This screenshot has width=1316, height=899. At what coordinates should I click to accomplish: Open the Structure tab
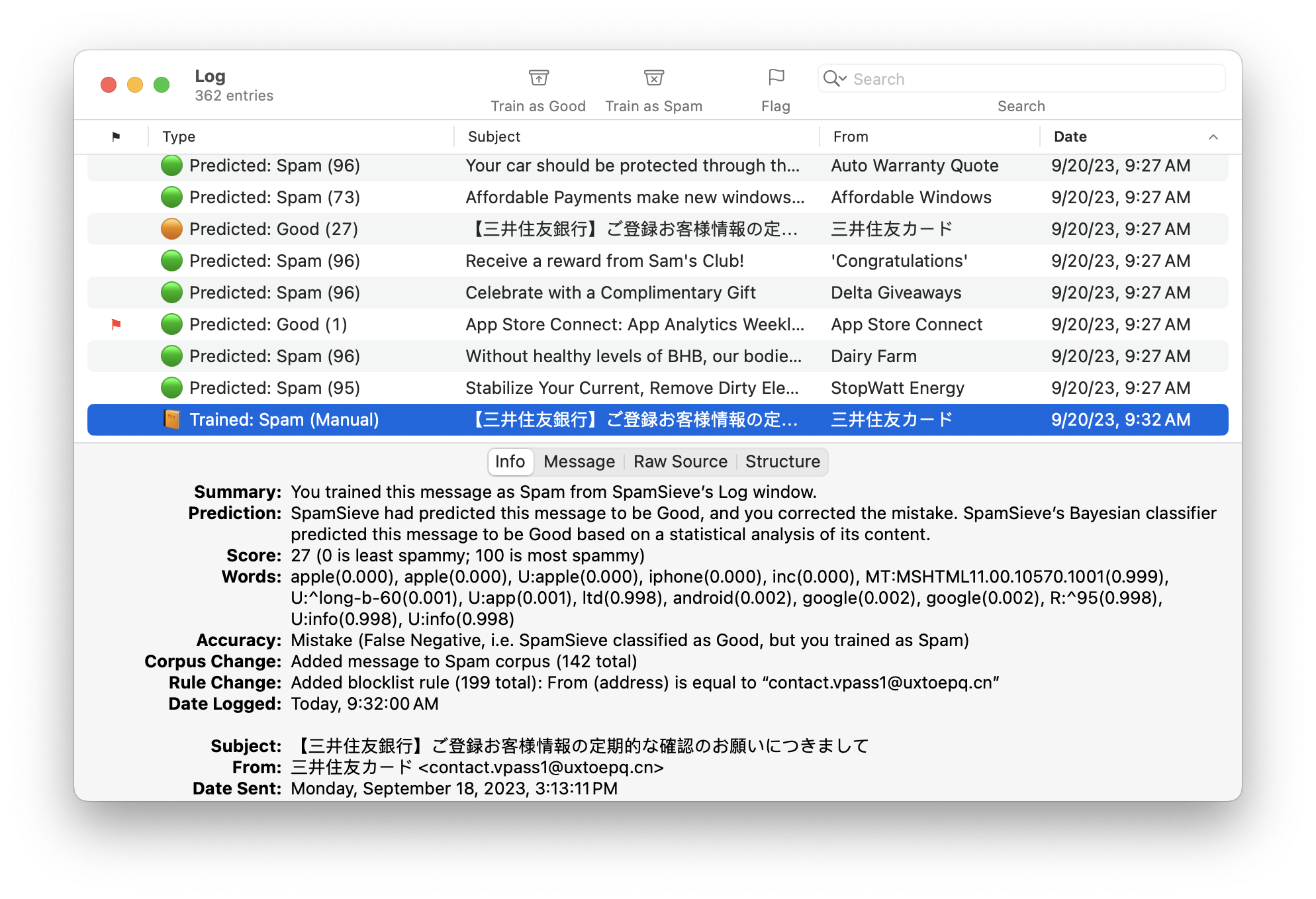pyautogui.click(x=782, y=461)
